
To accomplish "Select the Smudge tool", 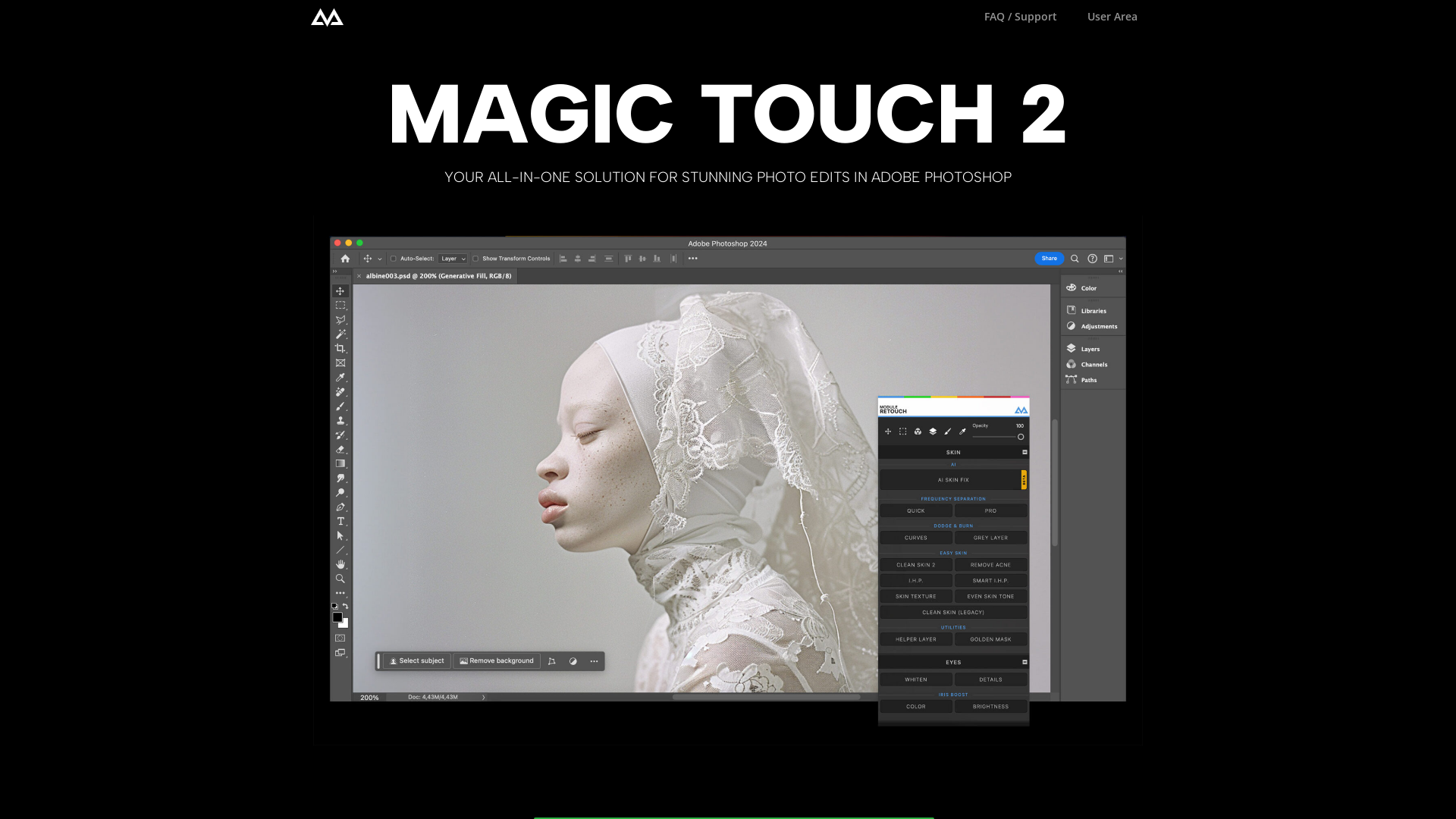I will [340, 478].
